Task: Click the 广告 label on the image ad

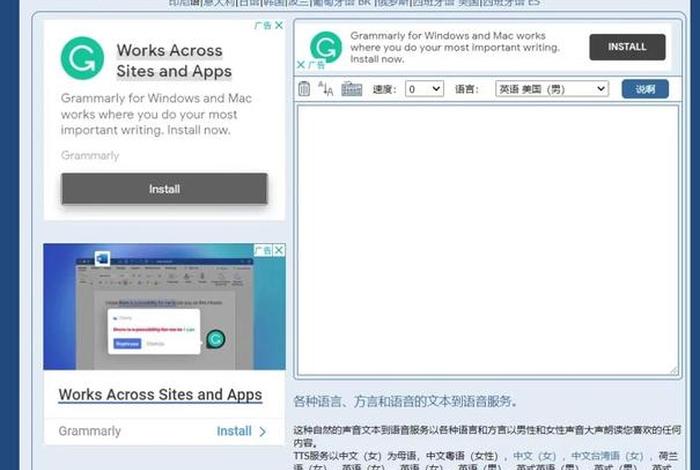Action: pyautogui.click(x=263, y=250)
